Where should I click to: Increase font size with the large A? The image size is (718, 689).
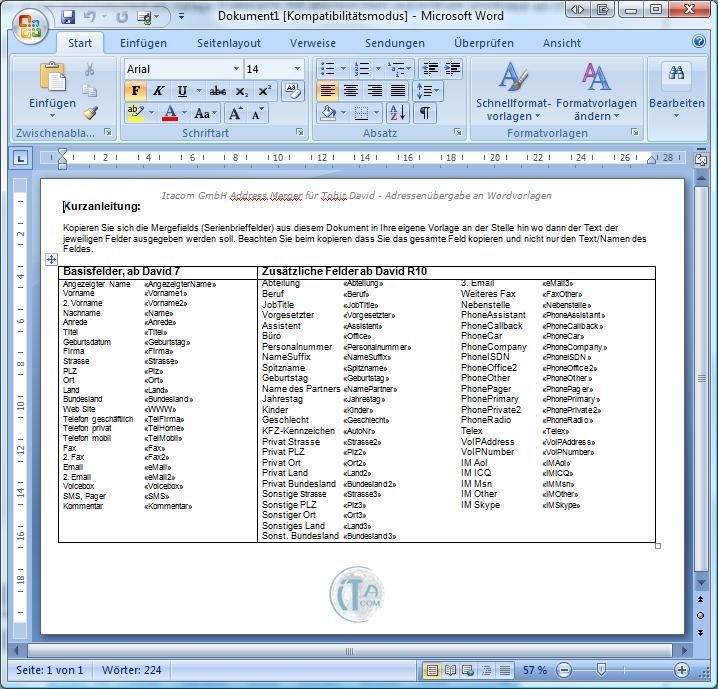click(235, 113)
